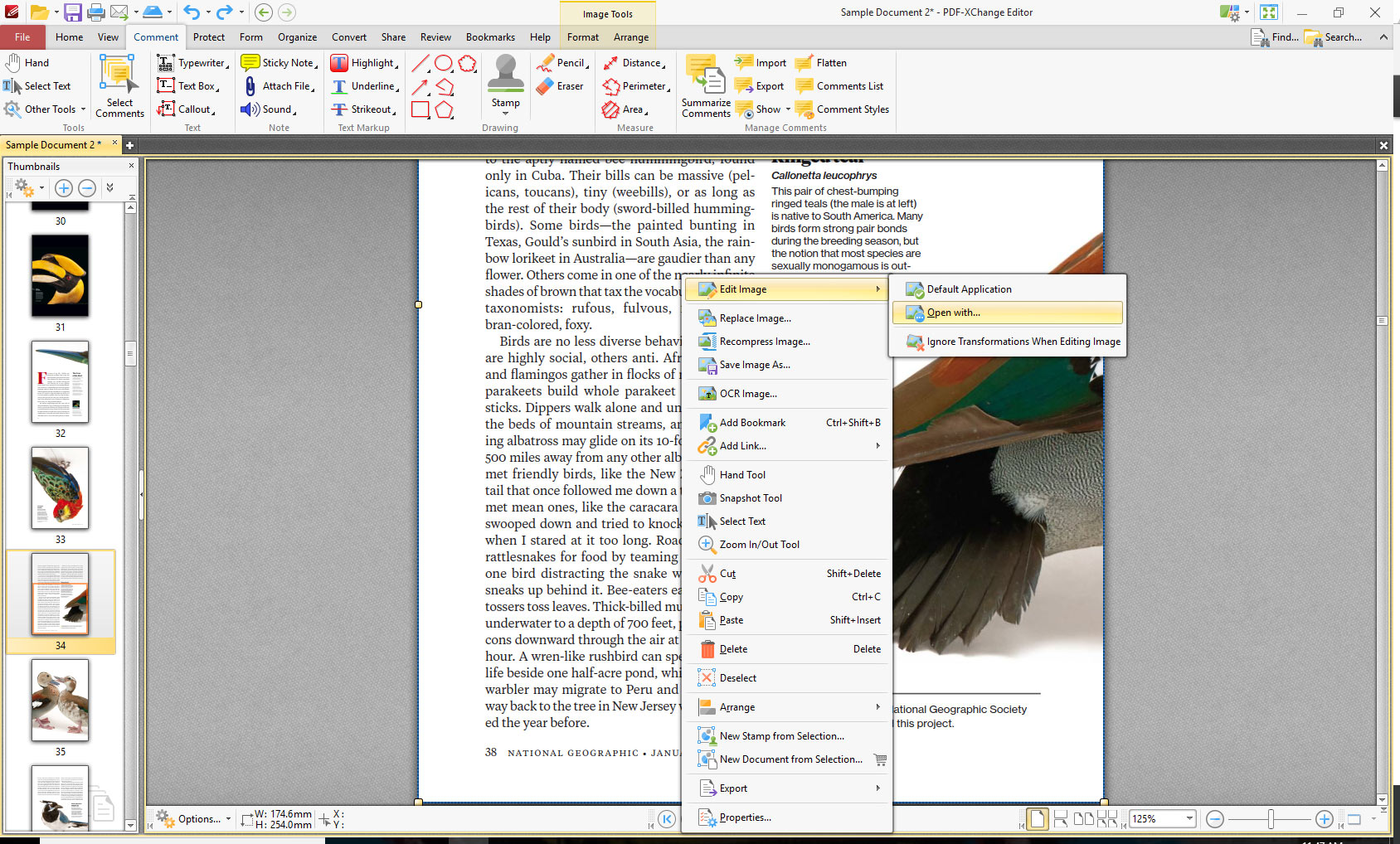This screenshot has height=844, width=1400.
Task: Select the Strikeout tool
Action: click(362, 109)
